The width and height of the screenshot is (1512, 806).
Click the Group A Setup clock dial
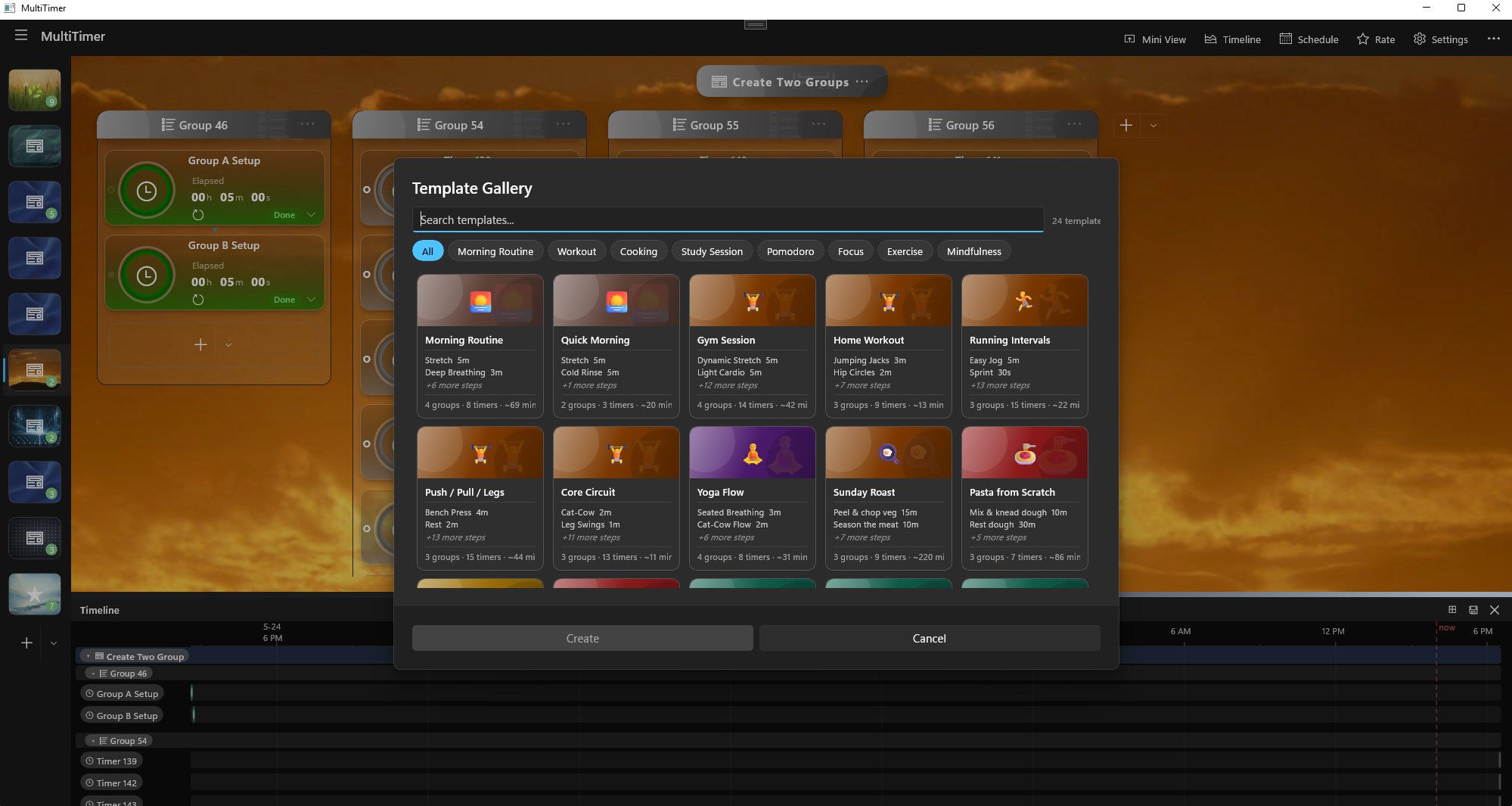coord(147,191)
